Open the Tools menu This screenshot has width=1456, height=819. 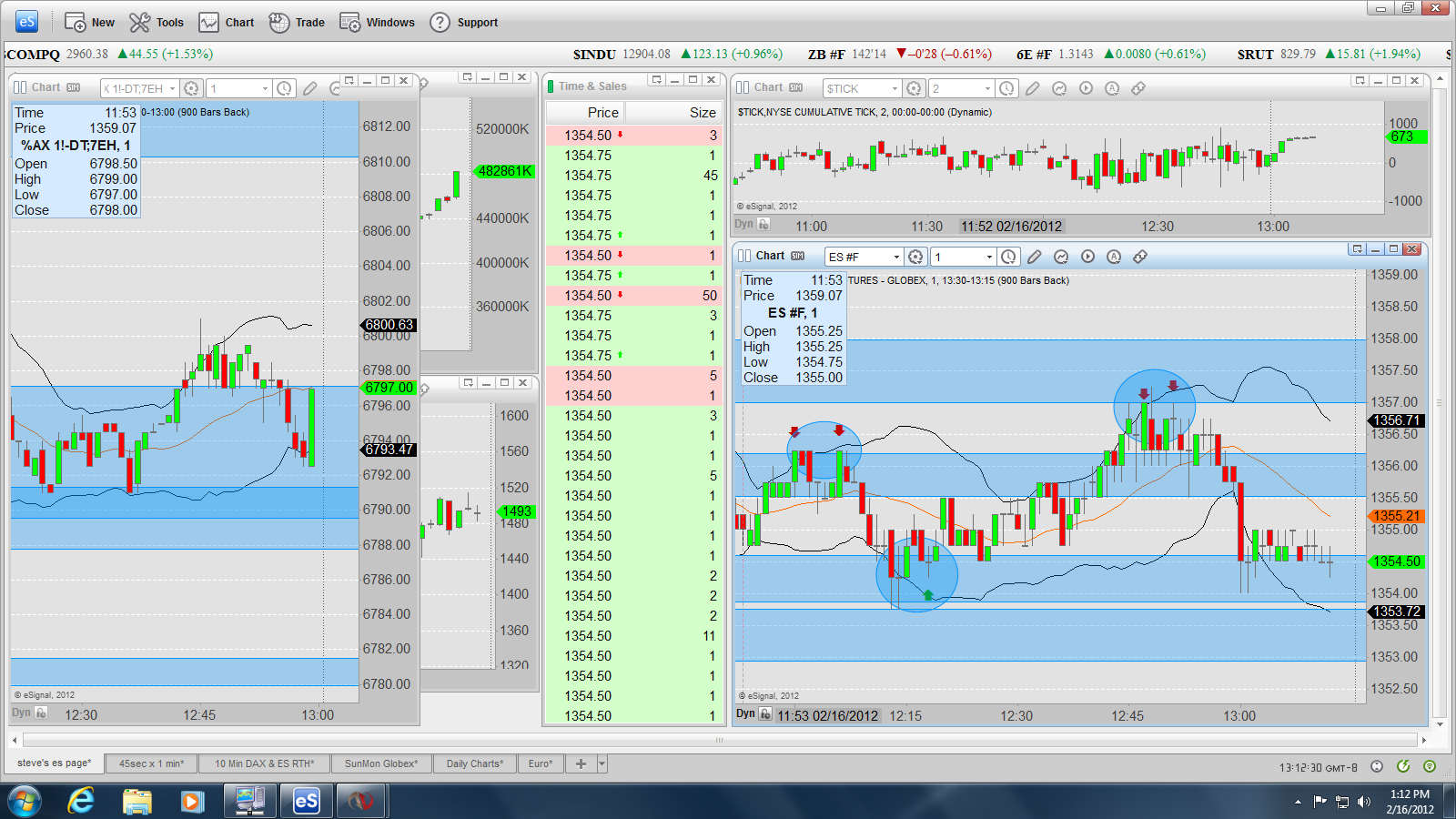coord(157,22)
